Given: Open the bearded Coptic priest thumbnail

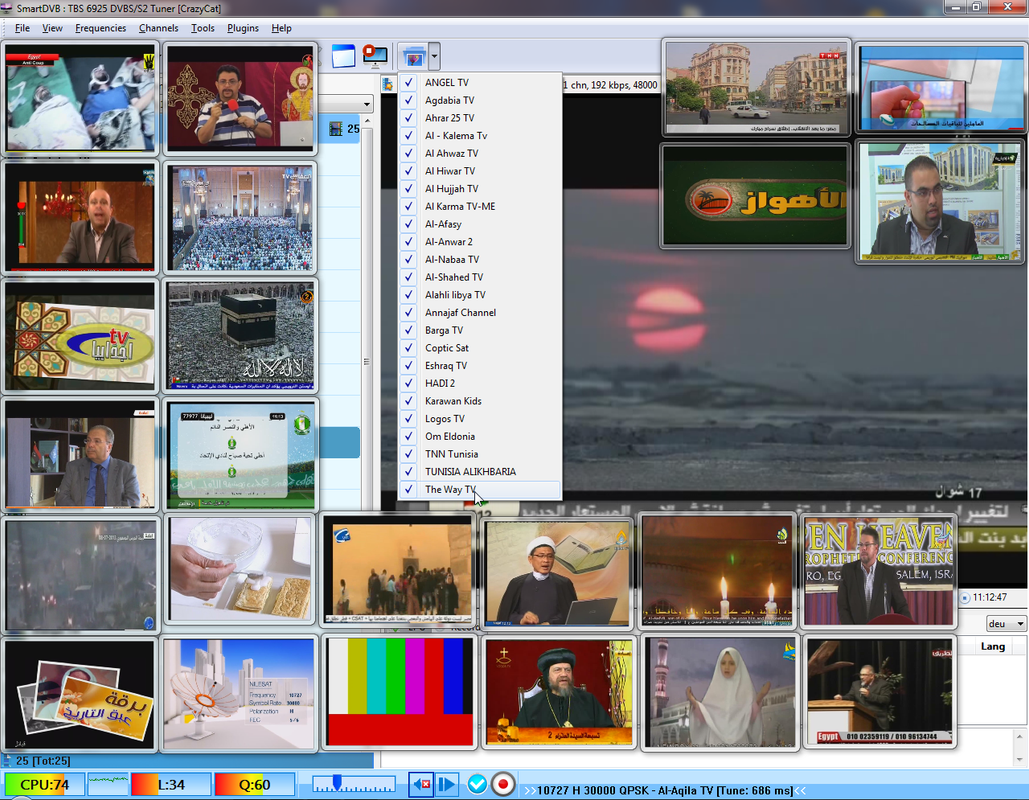Looking at the screenshot, I should (x=558, y=692).
